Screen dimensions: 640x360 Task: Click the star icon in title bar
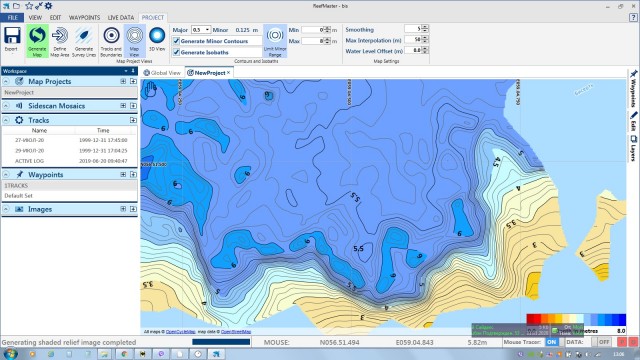[x=29, y=6]
